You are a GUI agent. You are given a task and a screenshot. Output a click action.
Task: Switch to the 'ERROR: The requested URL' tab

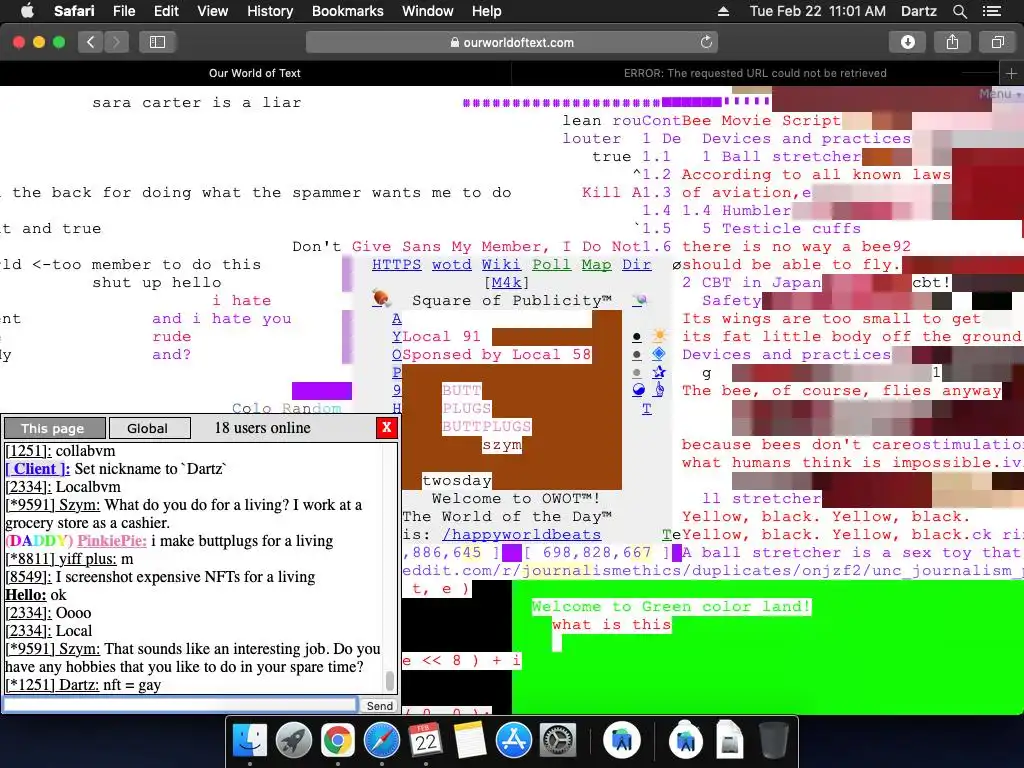[x=755, y=73]
